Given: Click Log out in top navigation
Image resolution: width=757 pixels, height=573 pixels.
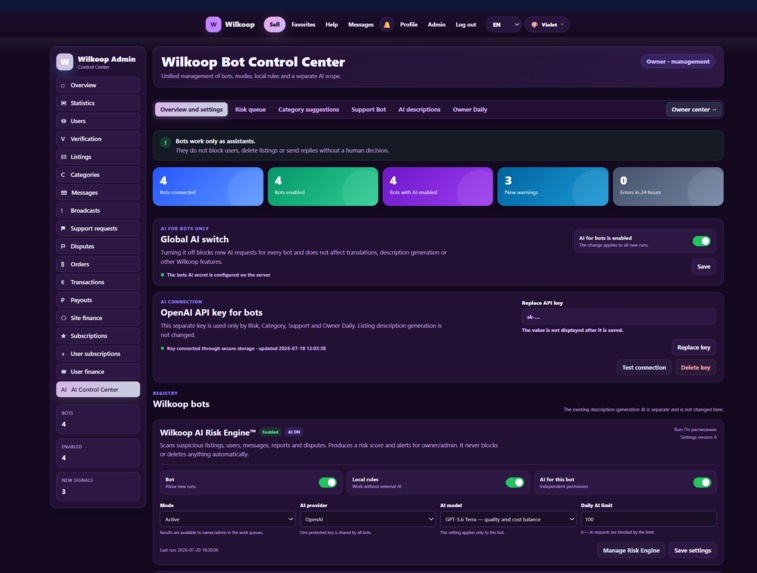Looking at the screenshot, I should coord(465,25).
